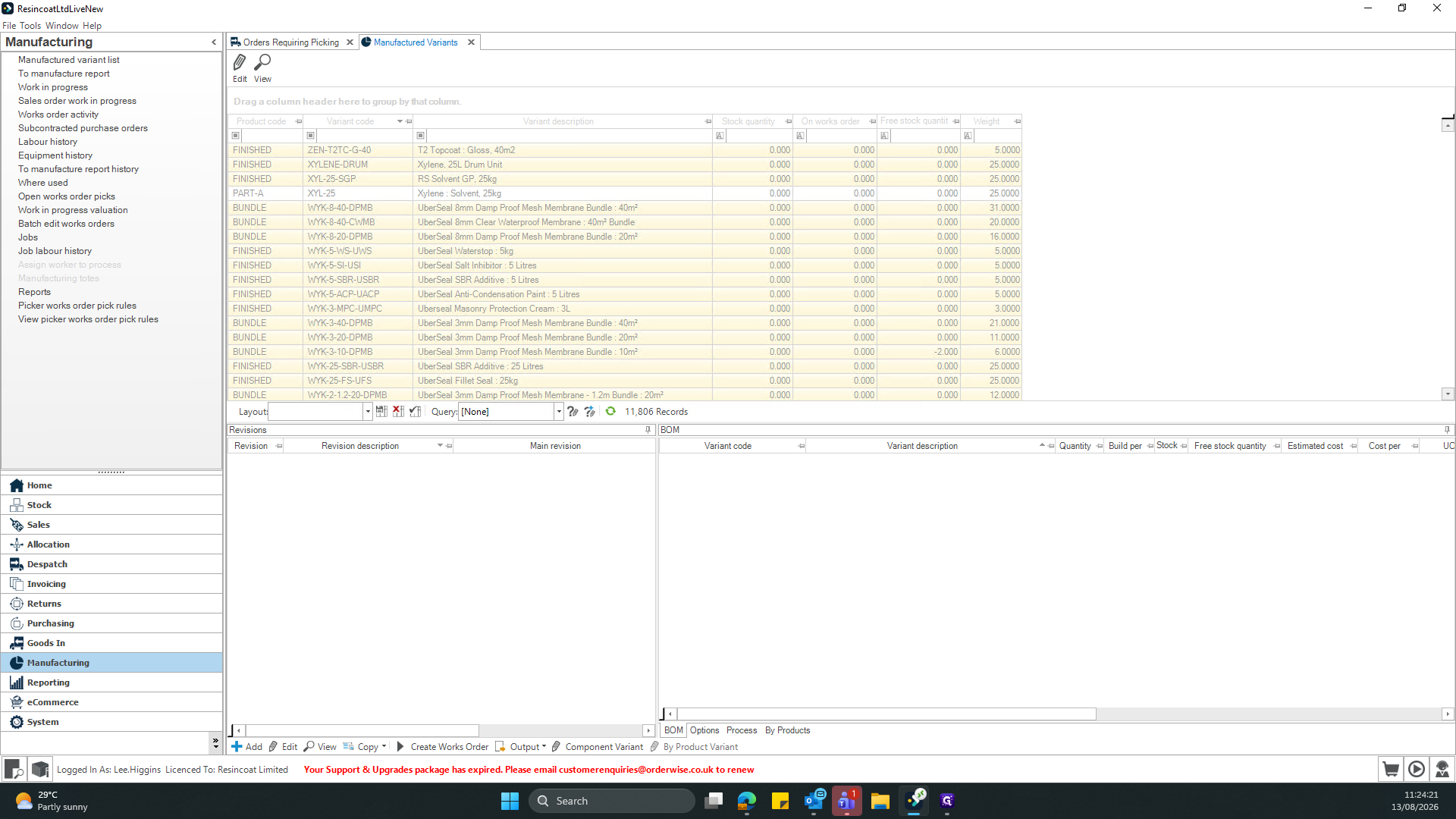Click the Windows Start button

pyautogui.click(x=510, y=801)
